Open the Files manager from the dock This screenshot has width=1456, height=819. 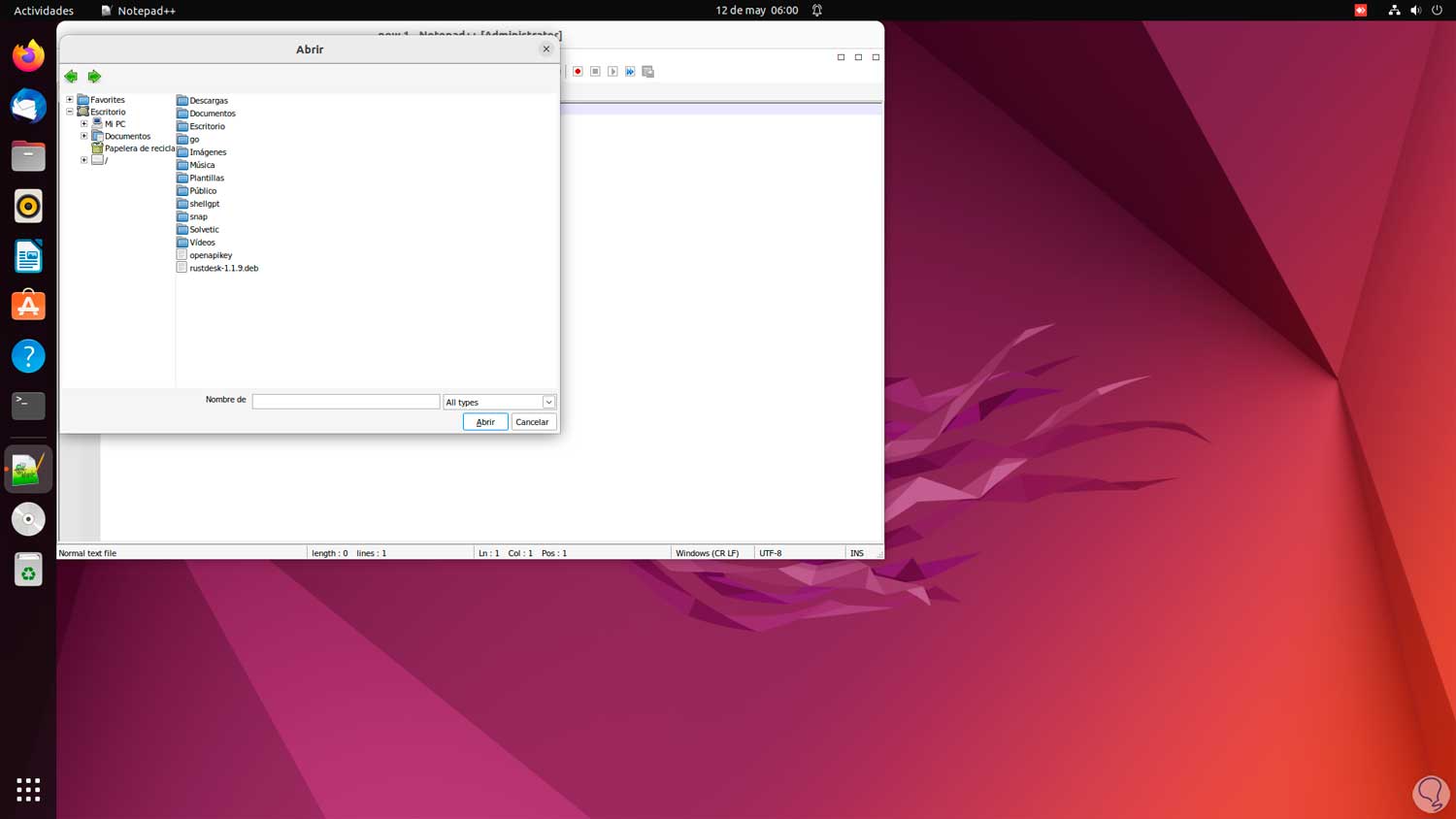(28, 156)
